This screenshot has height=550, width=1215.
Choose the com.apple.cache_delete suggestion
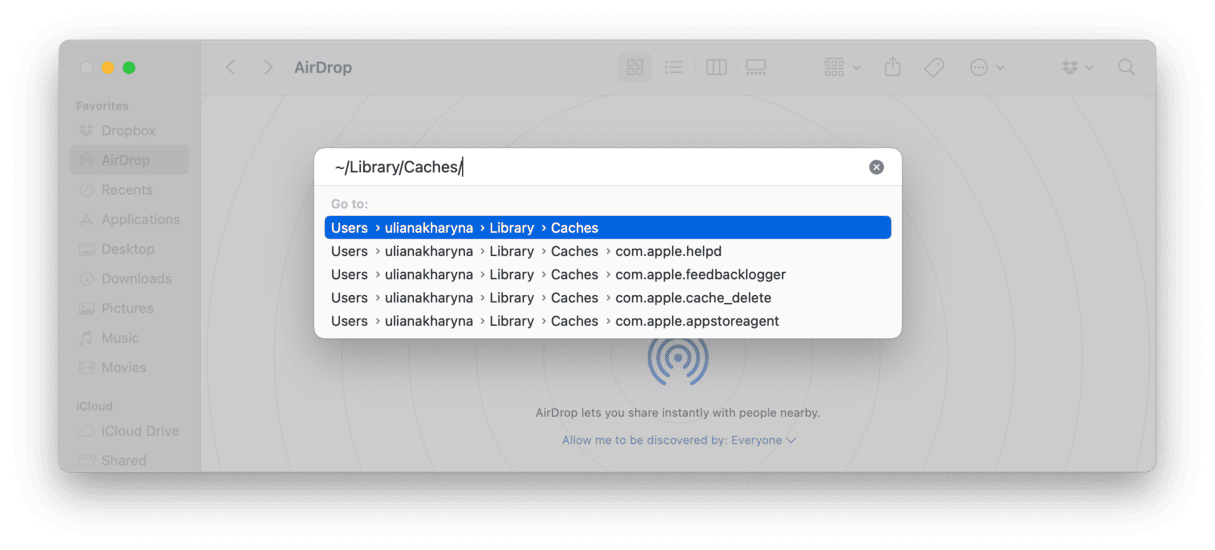(608, 298)
